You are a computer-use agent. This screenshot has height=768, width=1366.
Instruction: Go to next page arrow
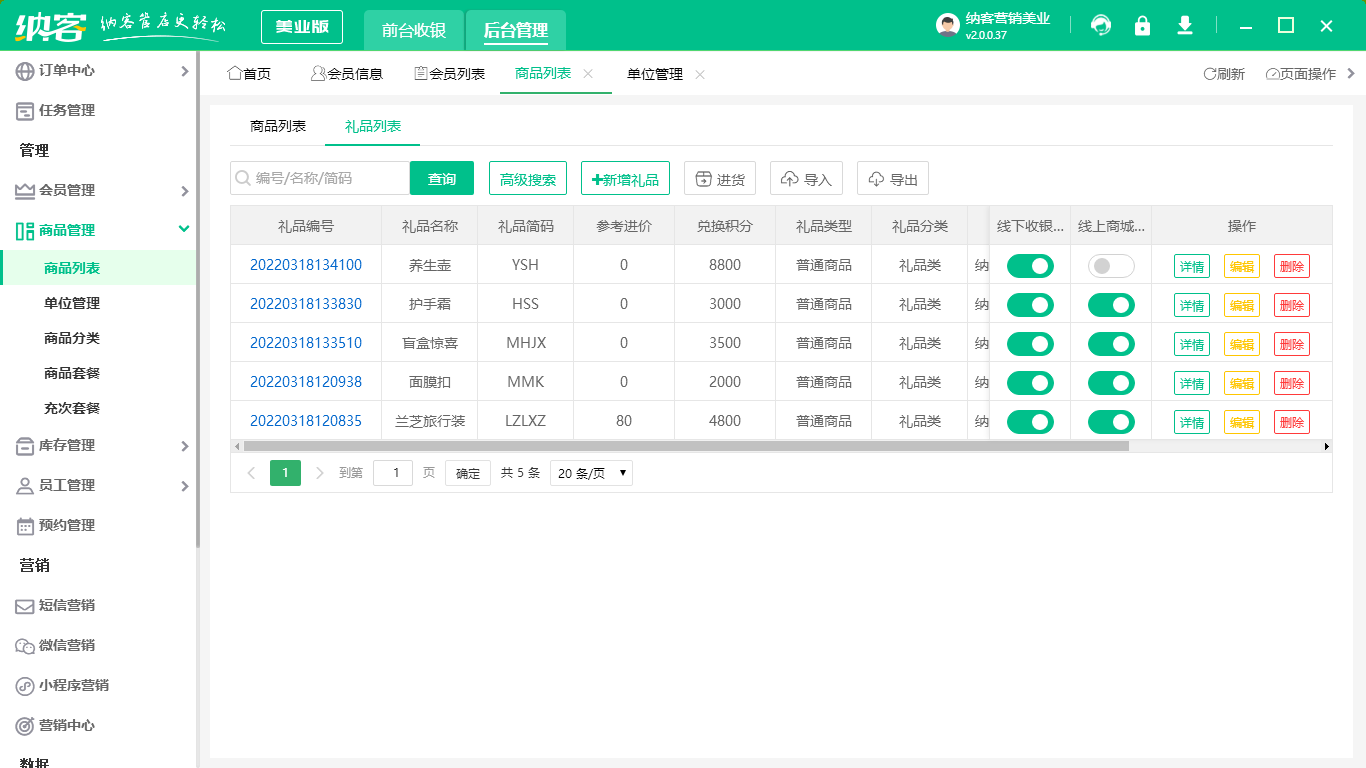[320, 473]
